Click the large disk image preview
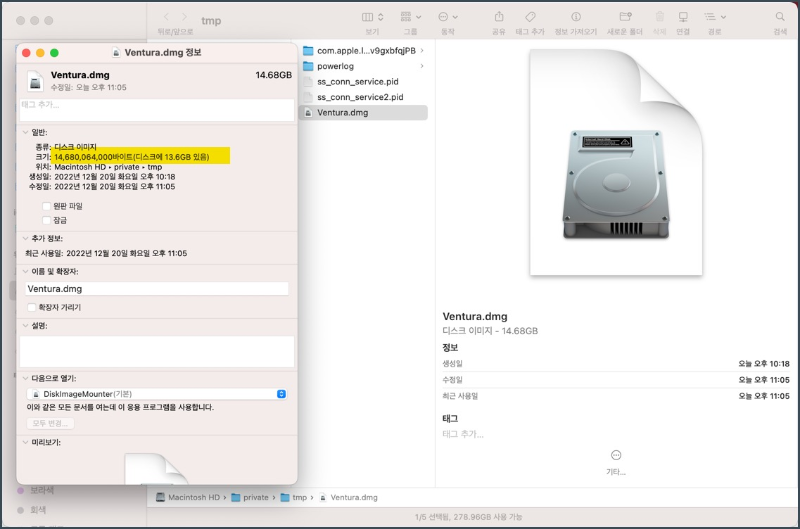The image size is (800, 529). [616, 162]
